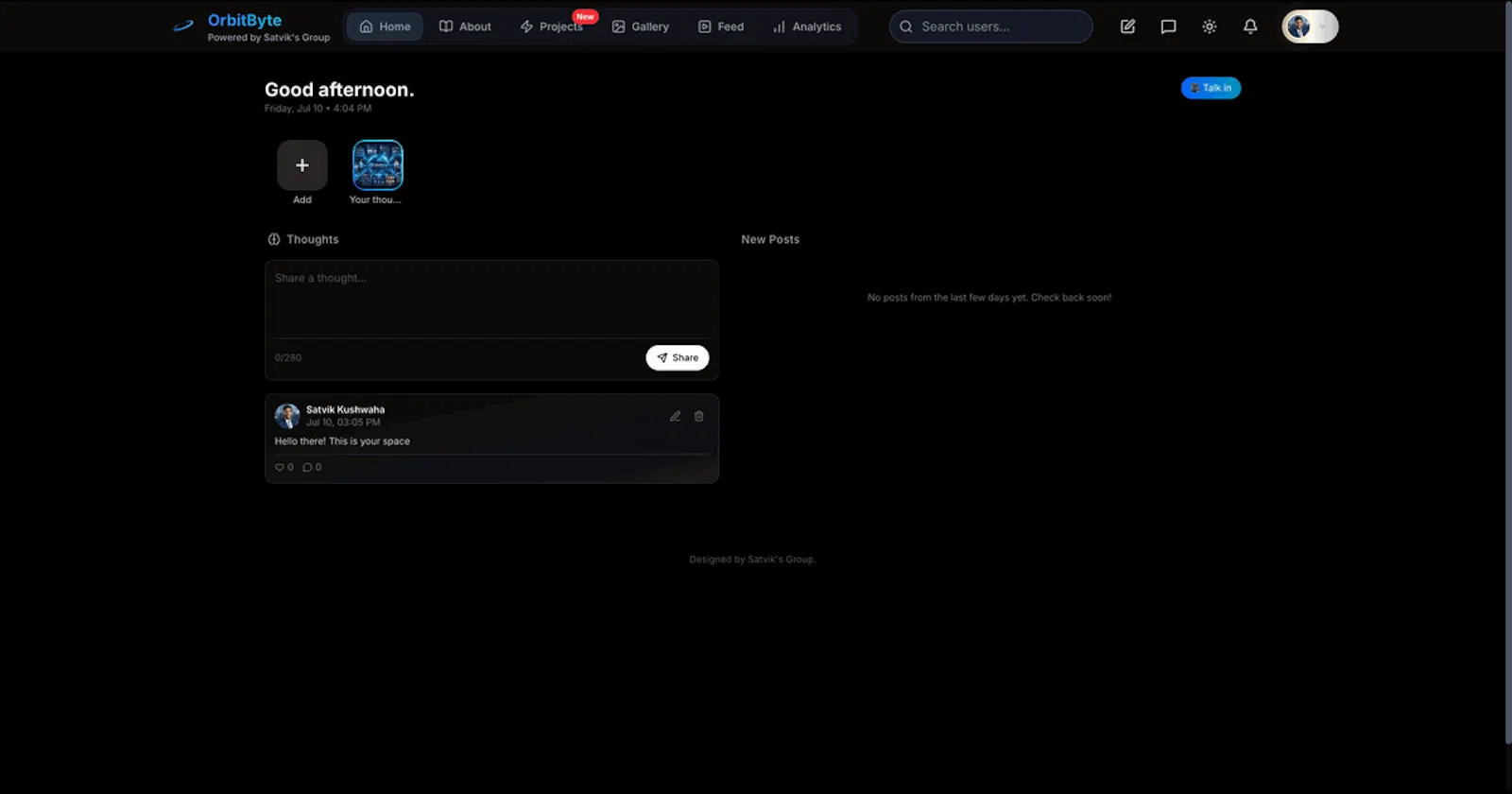1512x794 pixels.
Task: Open notifications bell
Action: pos(1250,26)
